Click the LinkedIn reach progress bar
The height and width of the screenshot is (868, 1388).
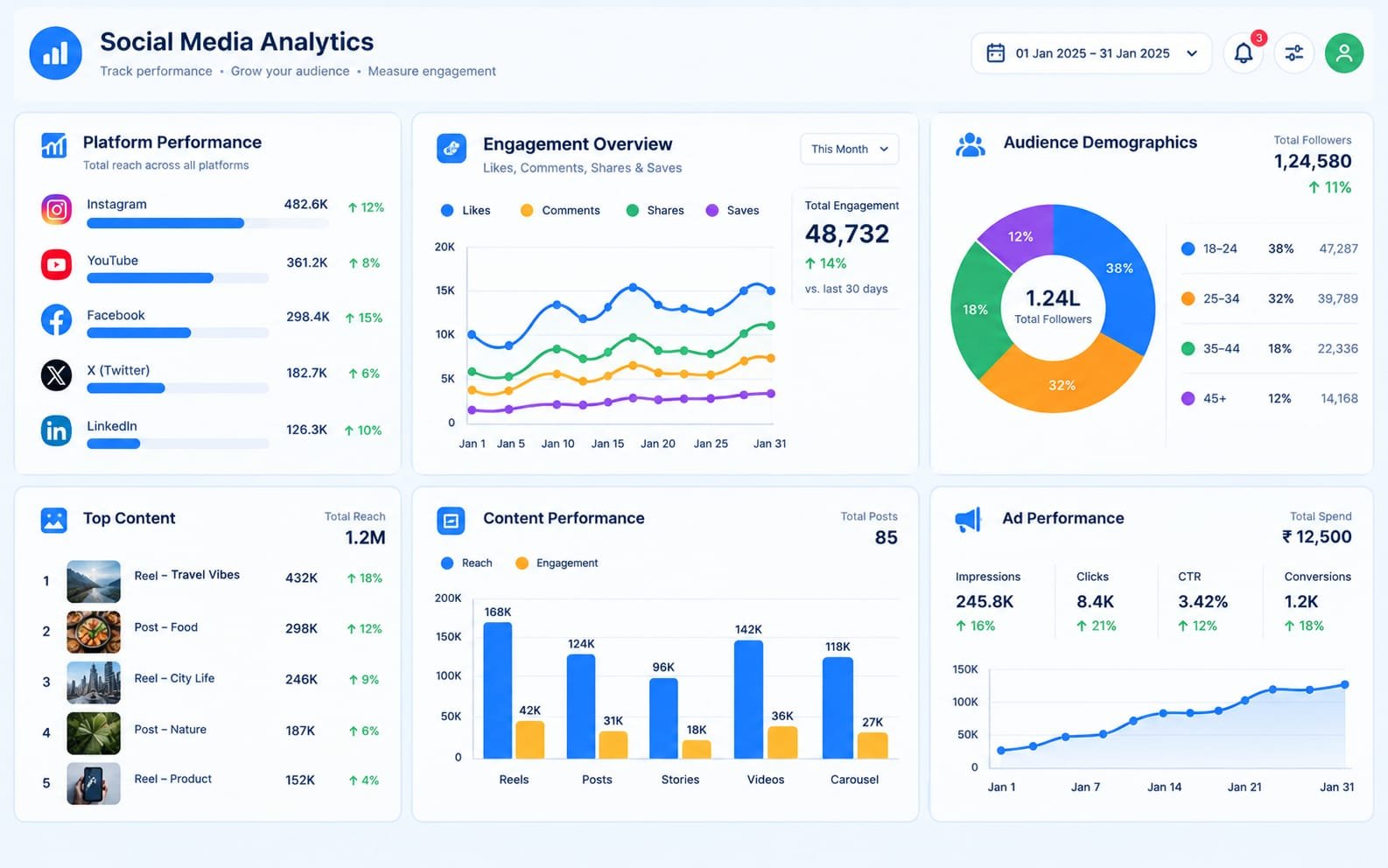pyautogui.click(x=178, y=444)
